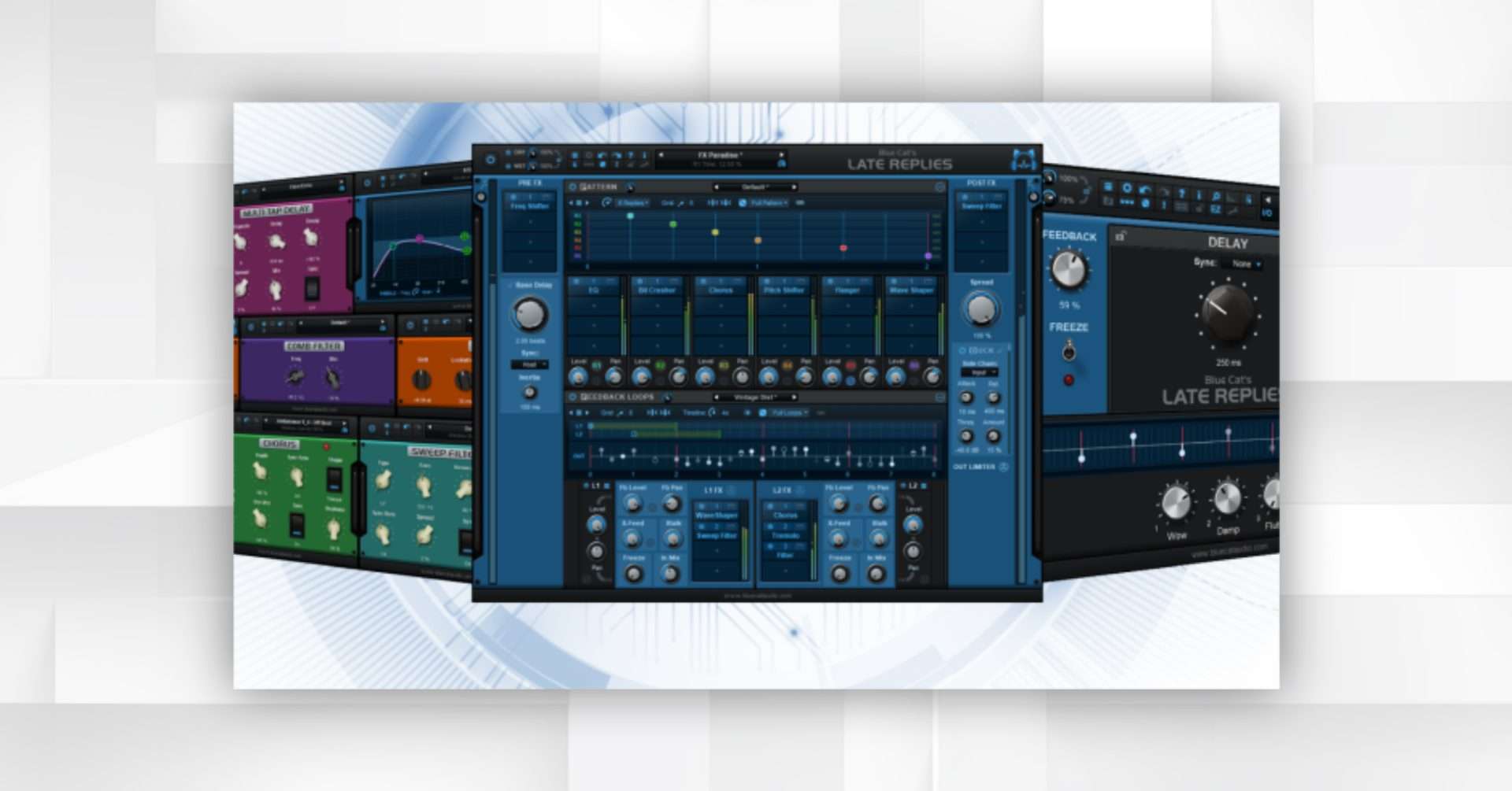The width and height of the screenshot is (1512, 791).
Task: Open the Flanger effect slot
Action: [x=847, y=290]
